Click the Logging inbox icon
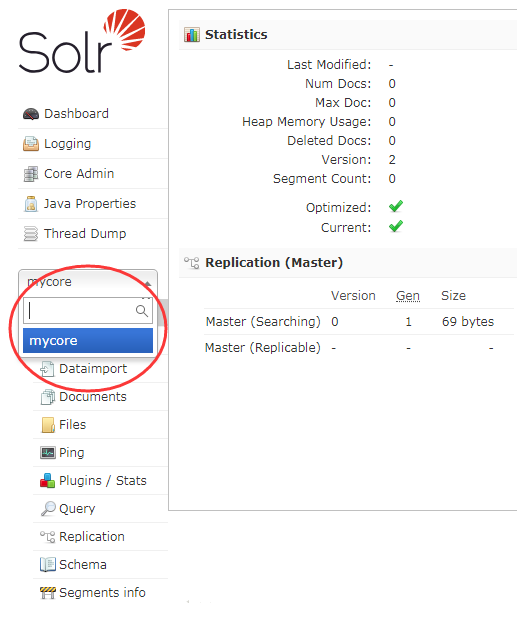Image resolution: width=517 pixels, height=628 pixels. (31, 144)
